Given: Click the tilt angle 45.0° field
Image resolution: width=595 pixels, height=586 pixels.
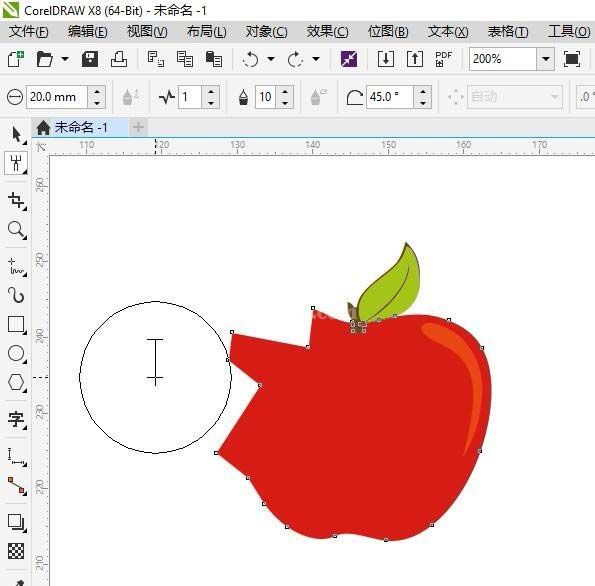Looking at the screenshot, I should point(390,97).
